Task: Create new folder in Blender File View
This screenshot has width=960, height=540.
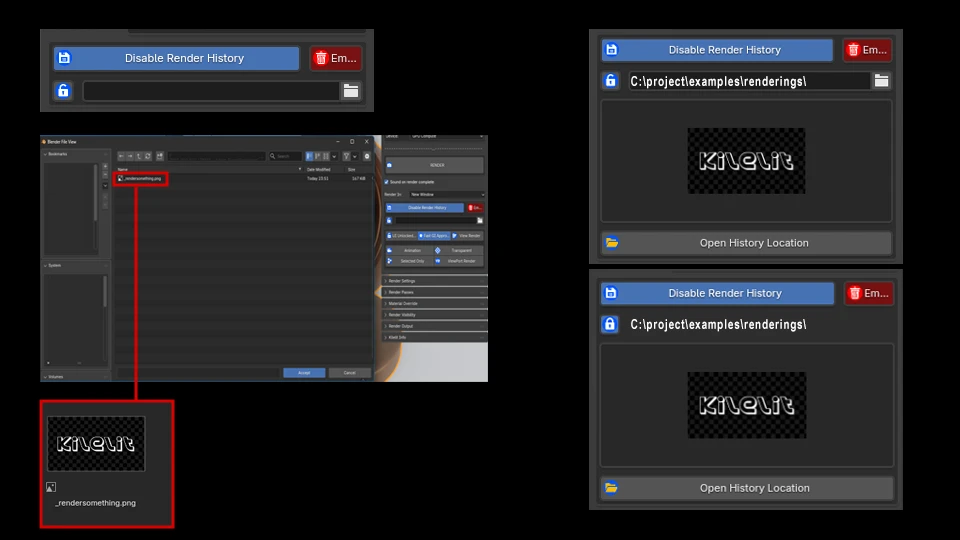Action: pyautogui.click(x=160, y=156)
